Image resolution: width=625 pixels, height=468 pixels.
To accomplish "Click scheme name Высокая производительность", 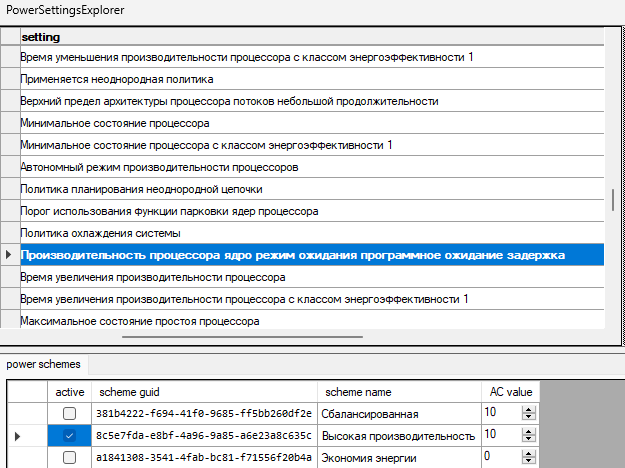I will tap(399, 435).
